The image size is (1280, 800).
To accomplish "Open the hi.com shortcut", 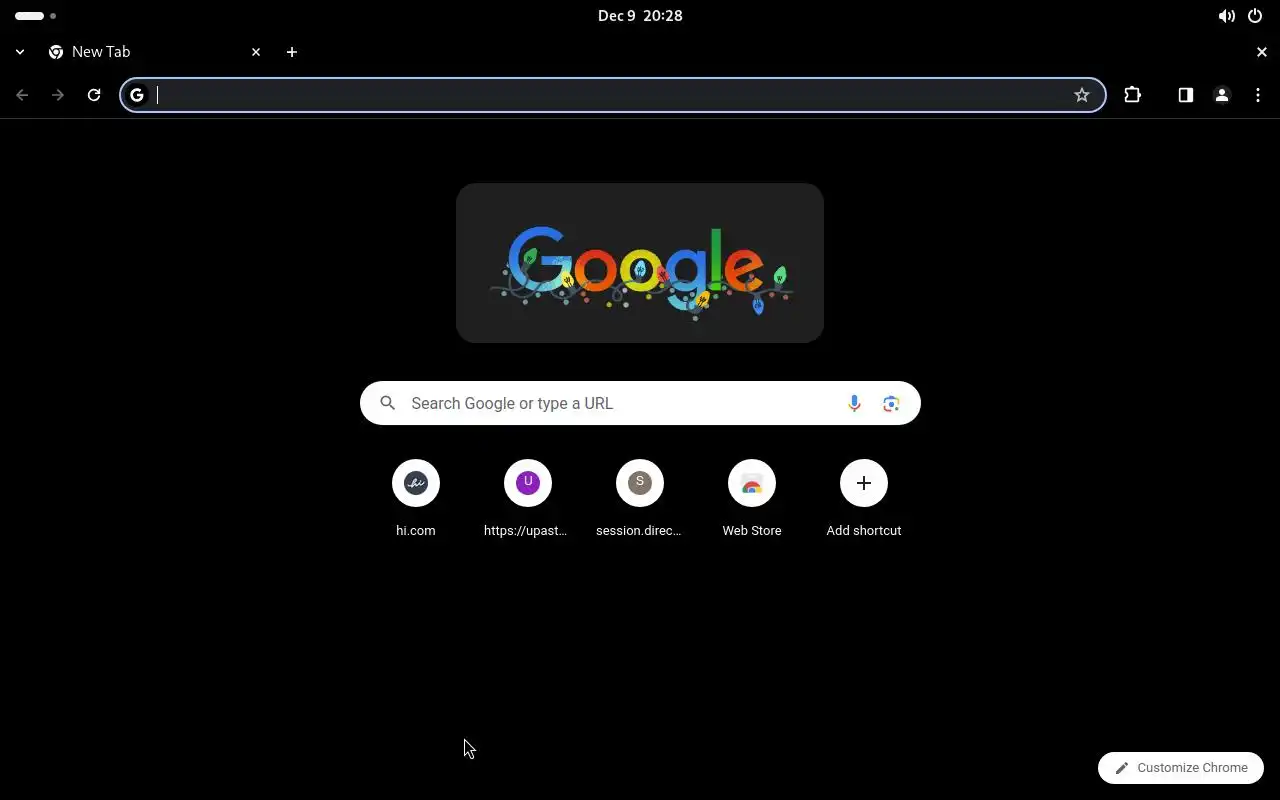I will [416, 498].
